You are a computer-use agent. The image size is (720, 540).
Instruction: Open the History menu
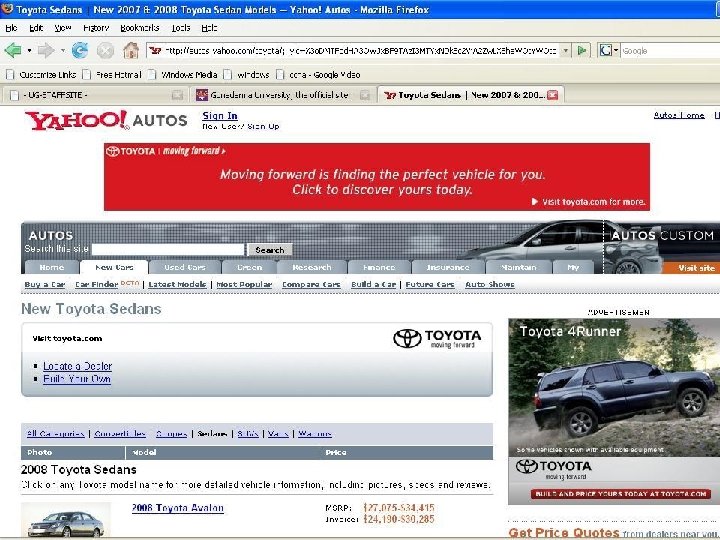point(96,28)
